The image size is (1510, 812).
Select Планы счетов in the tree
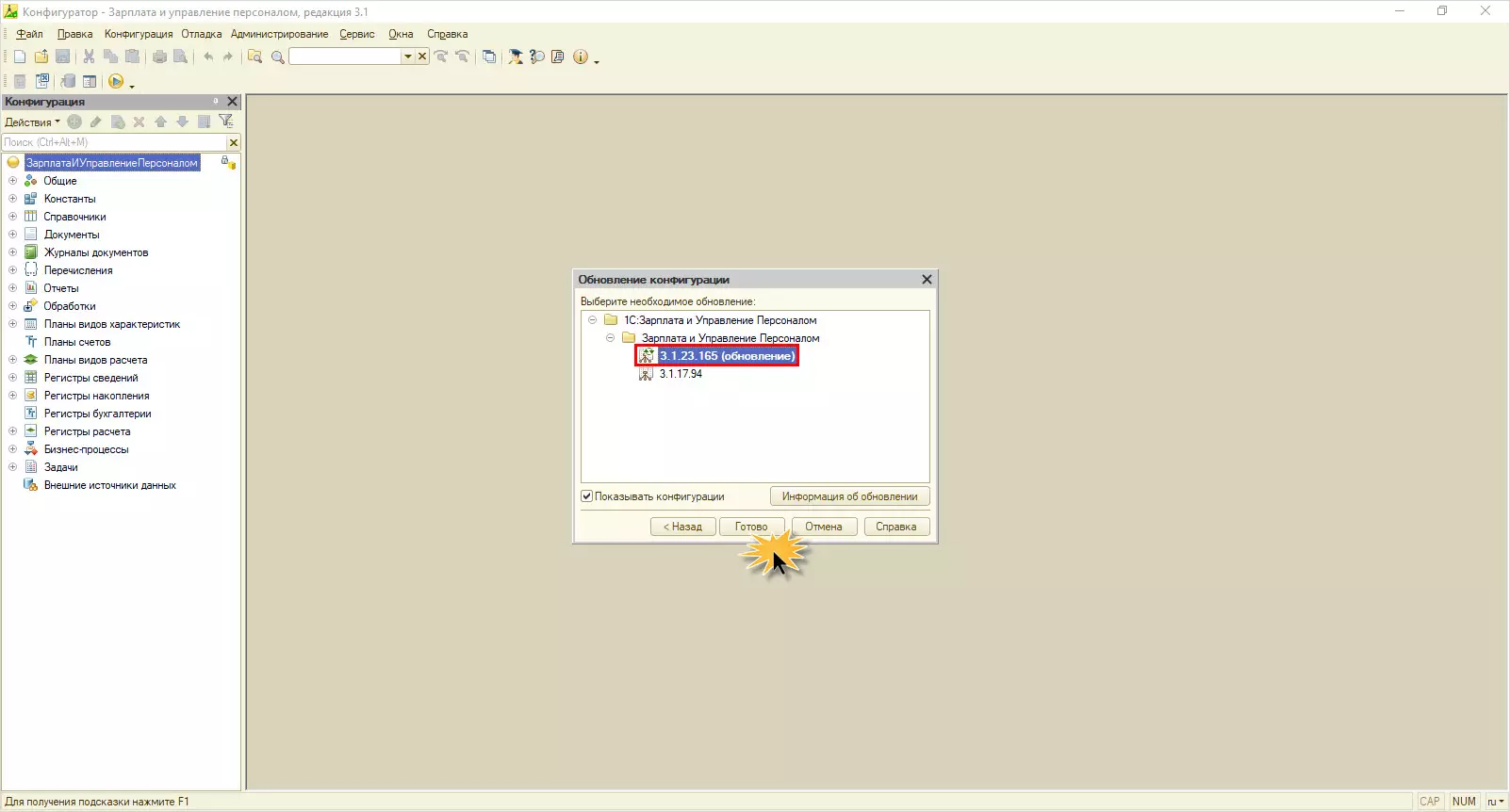point(77,342)
